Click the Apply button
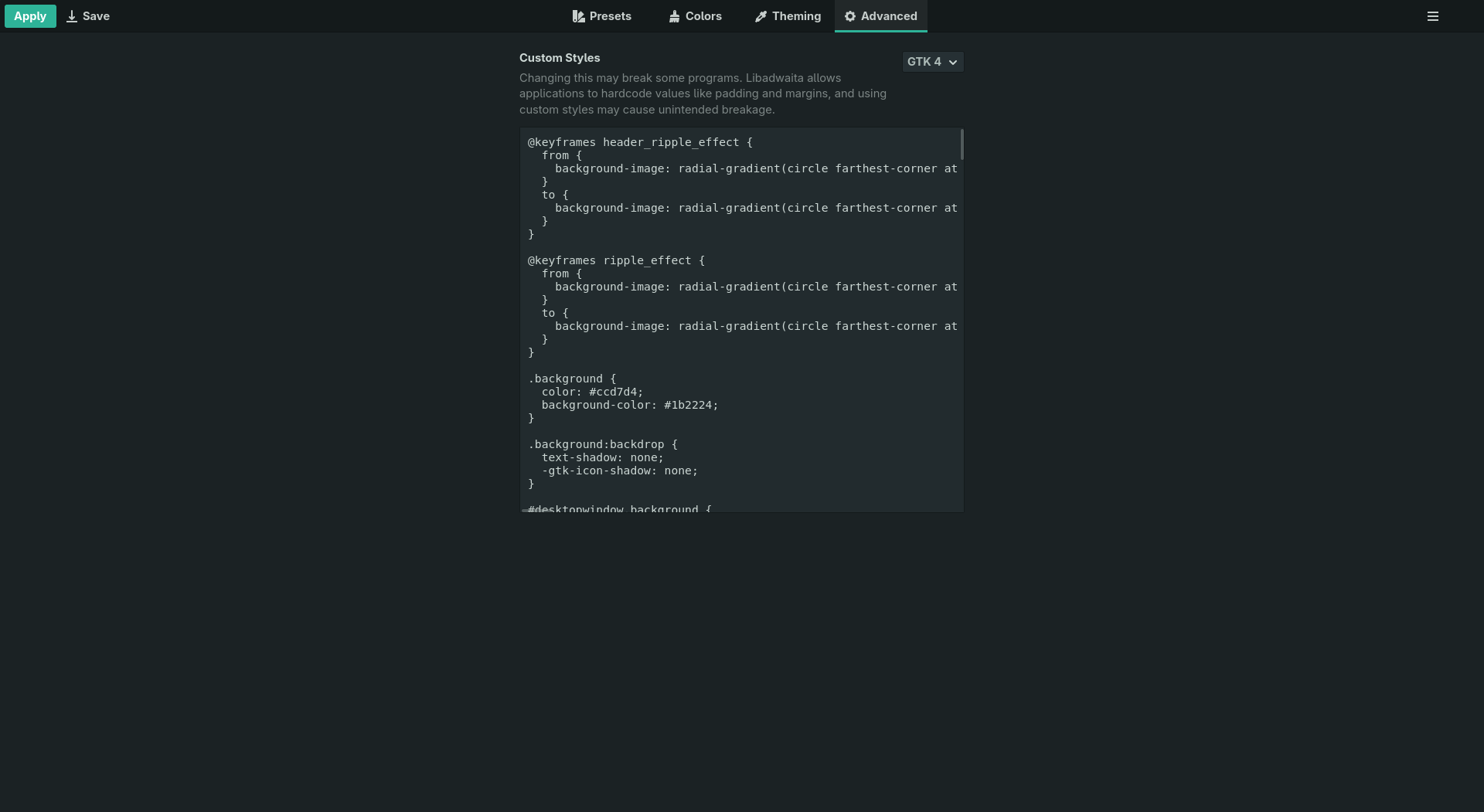1484x812 pixels. click(x=30, y=16)
